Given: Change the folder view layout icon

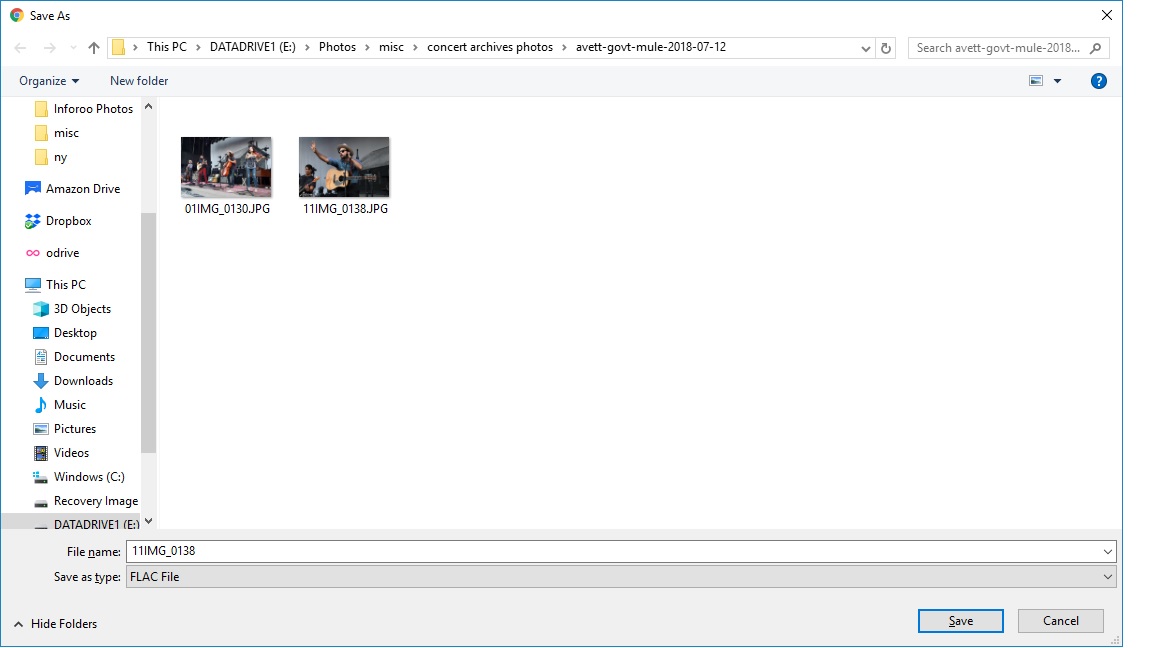Looking at the screenshot, I should point(1038,80).
